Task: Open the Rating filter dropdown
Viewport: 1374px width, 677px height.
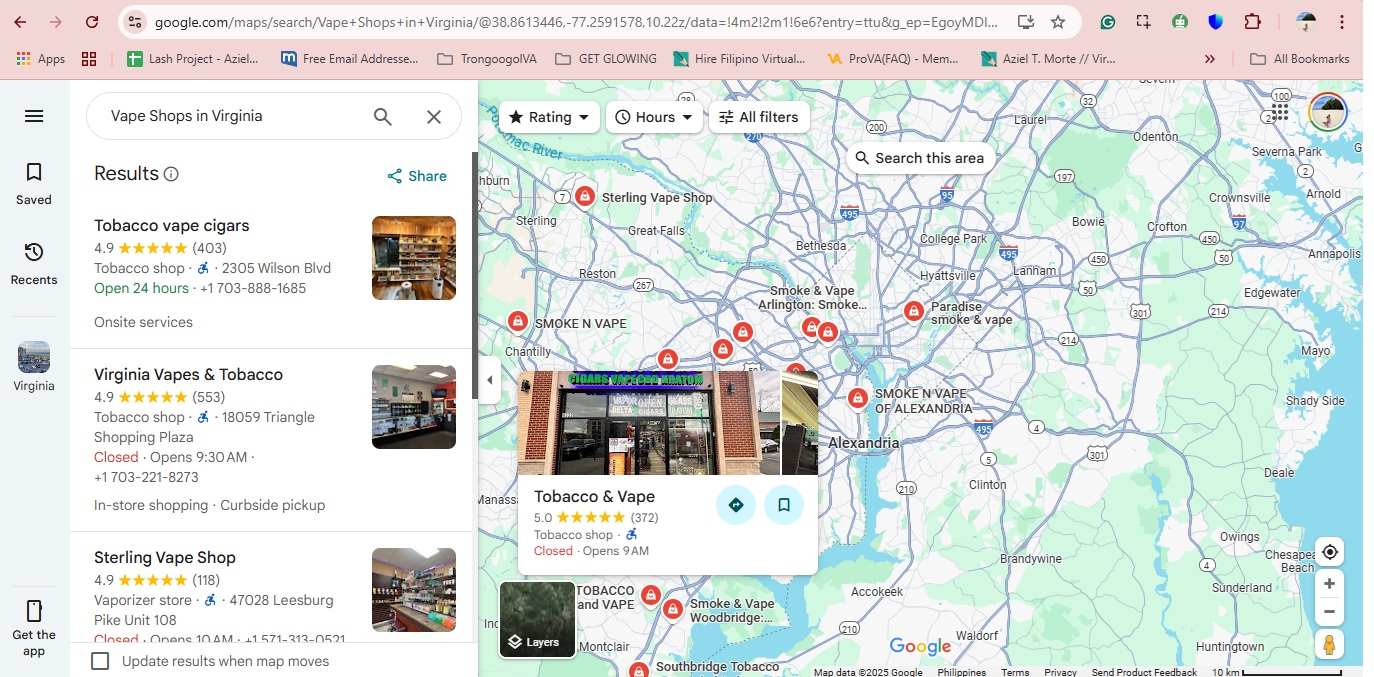Action: point(549,117)
